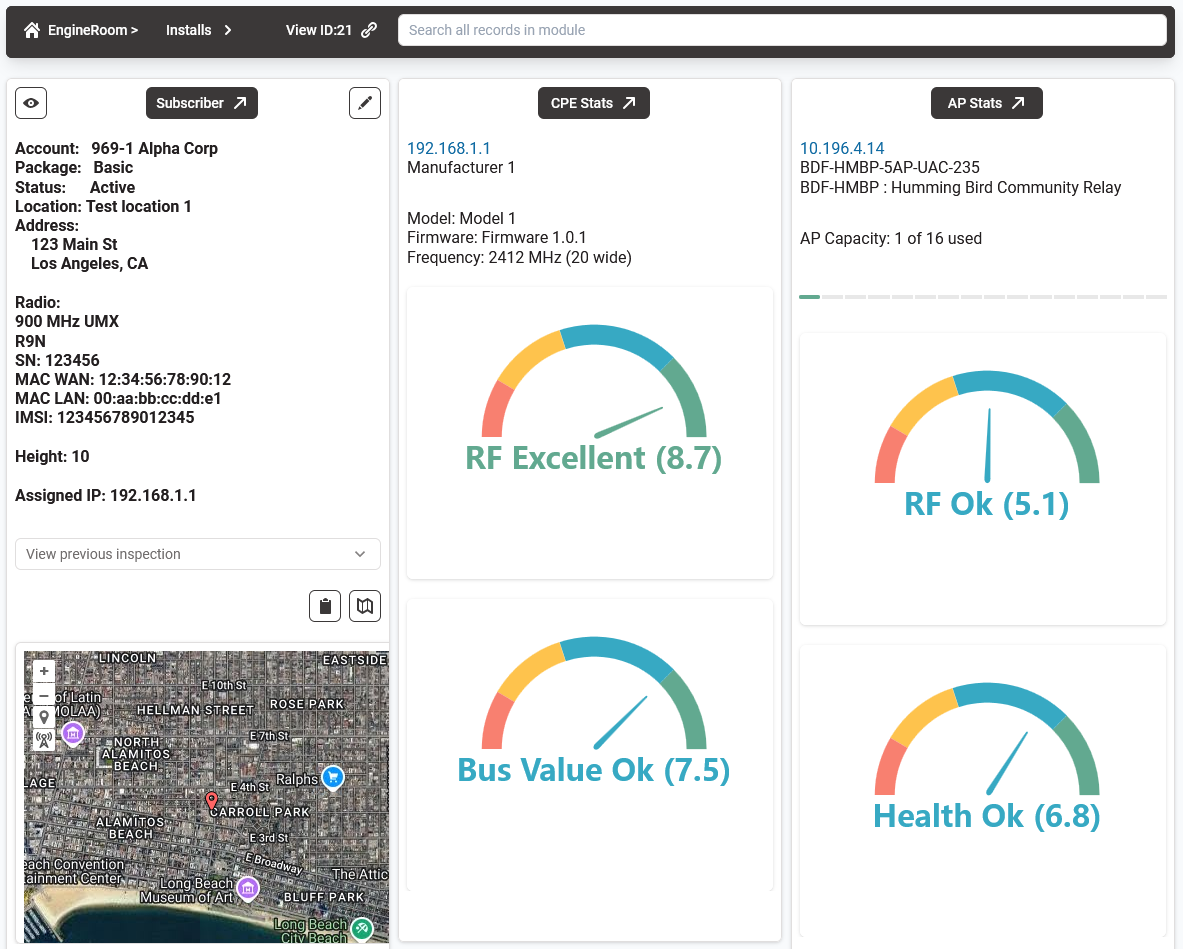Viewport: 1183px width, 949px height.
Task: Toggle the eye visibility button
Action: tap(31, 103)
